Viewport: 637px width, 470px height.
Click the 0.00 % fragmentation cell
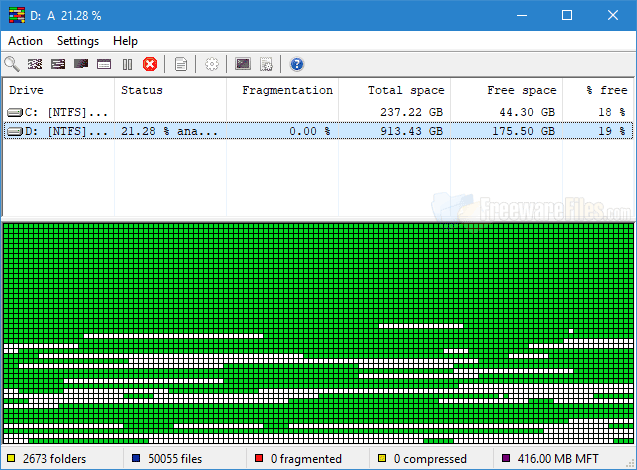(310, 131)
